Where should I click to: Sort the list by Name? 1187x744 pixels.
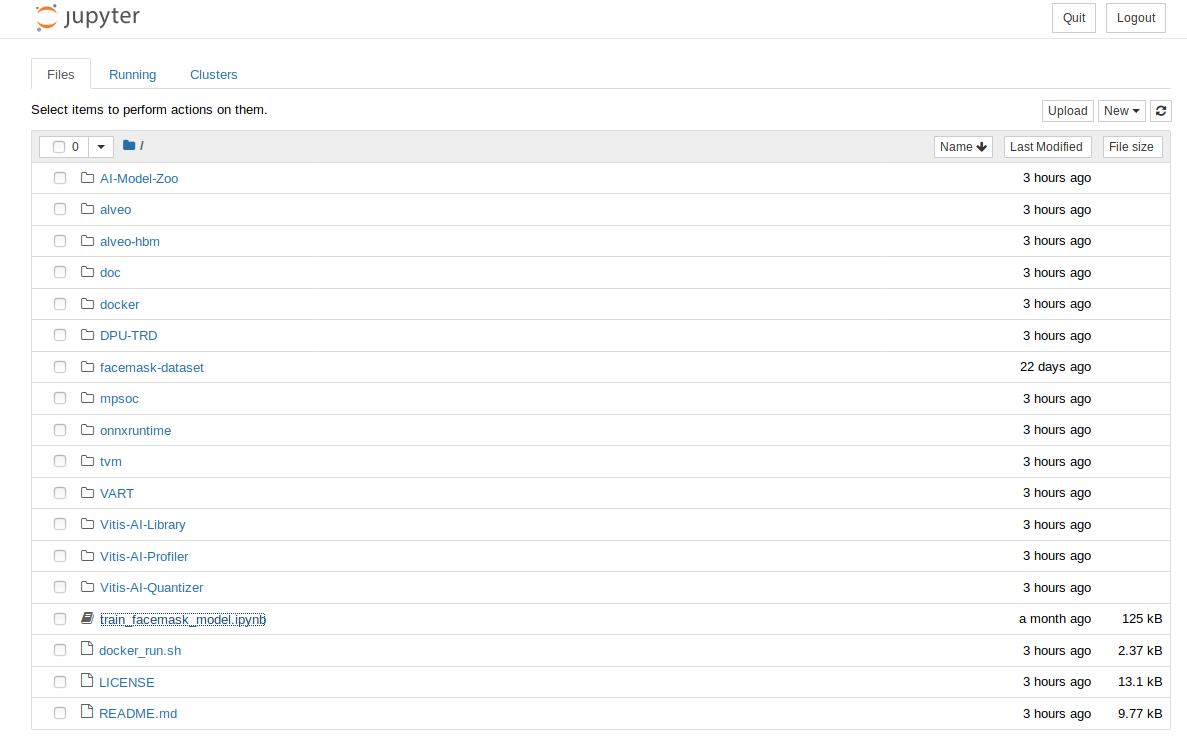click(963, 147)
